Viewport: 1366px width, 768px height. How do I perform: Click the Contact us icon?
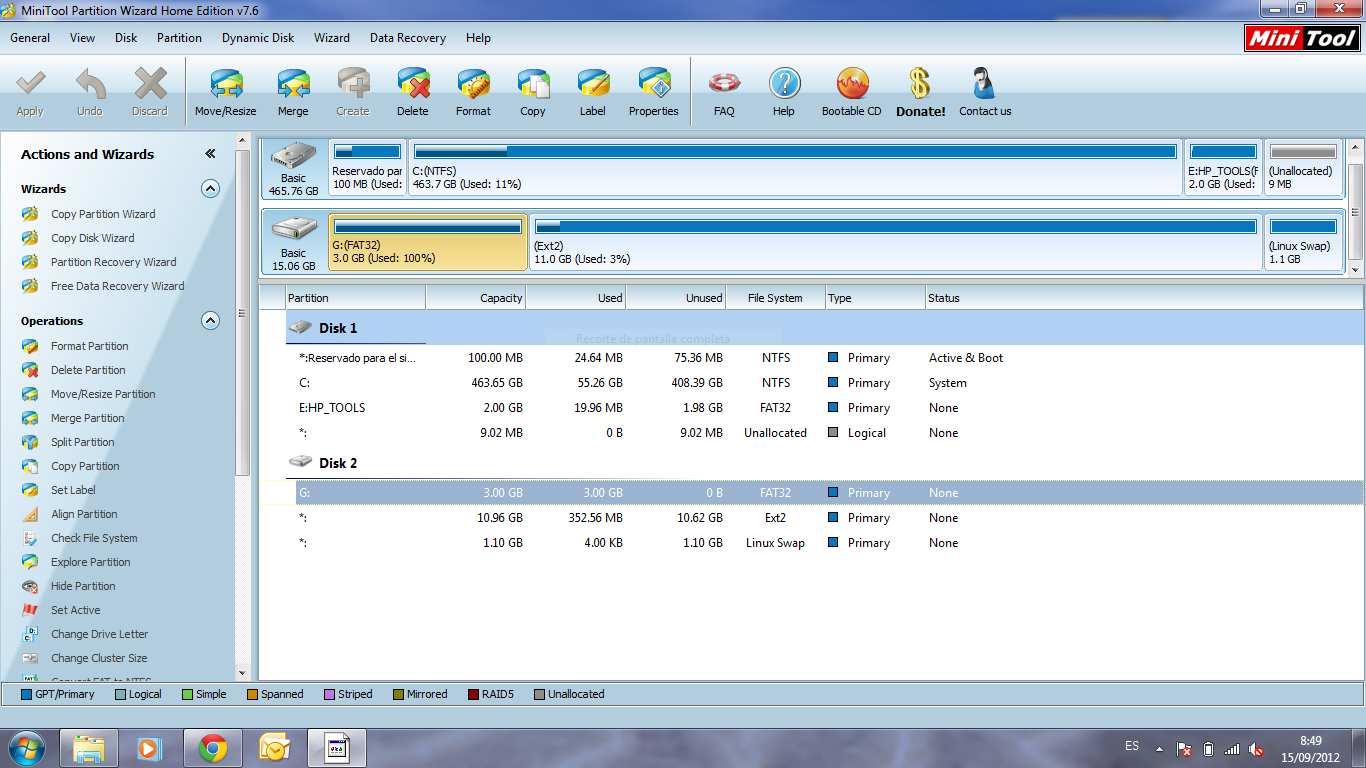point(985,84)
